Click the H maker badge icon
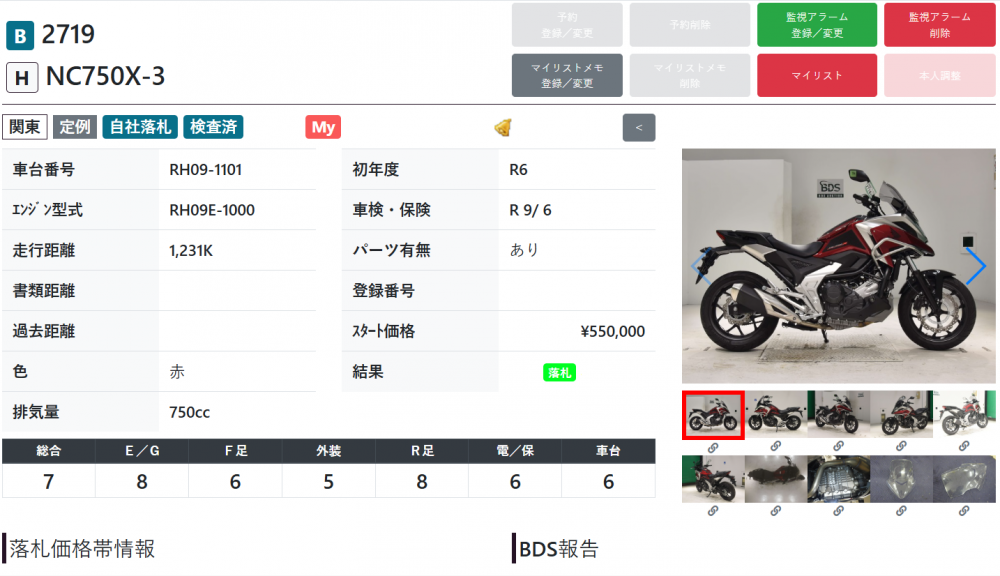 click(x=22, y=78)
